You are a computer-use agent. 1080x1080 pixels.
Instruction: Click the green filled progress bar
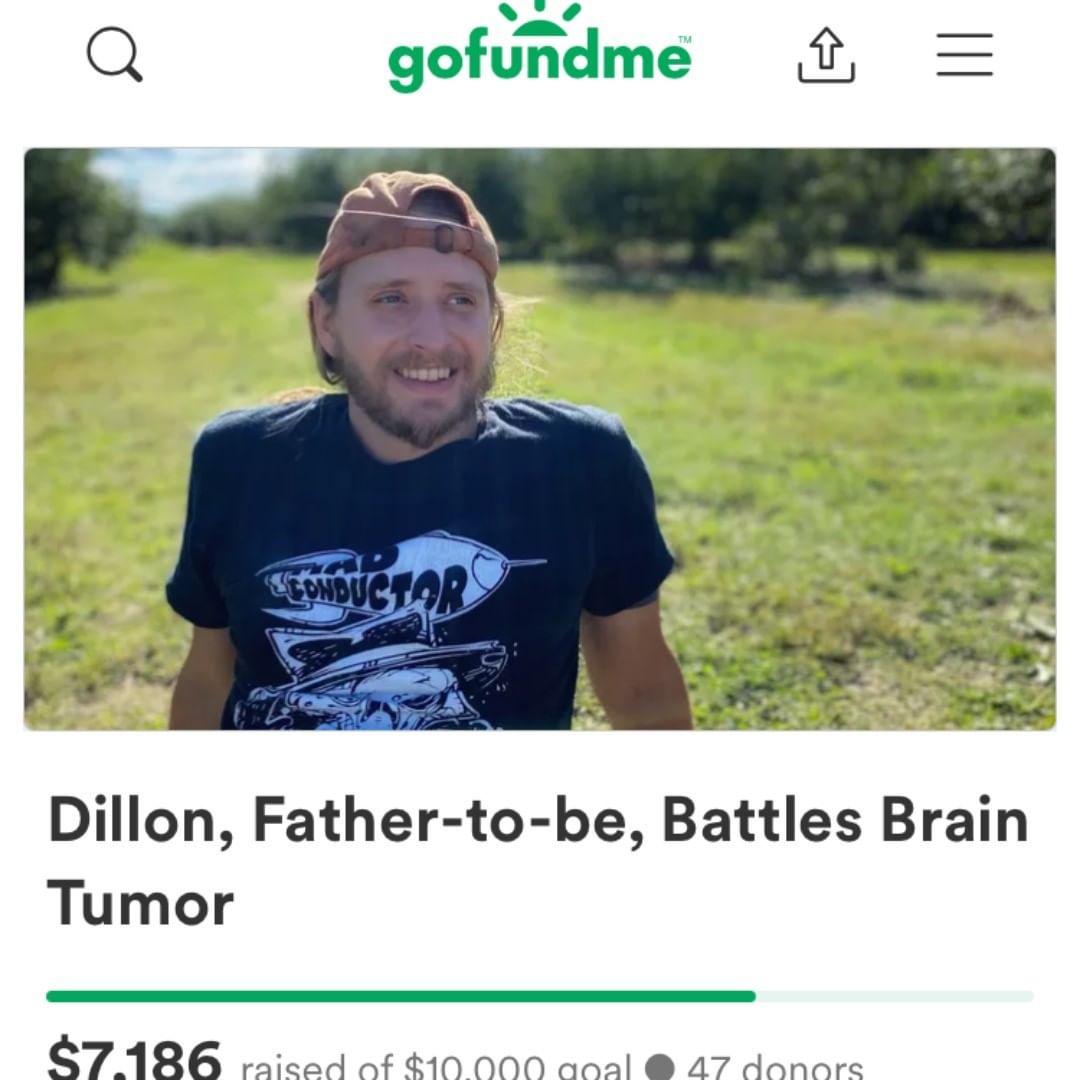click(x=401, y=996)
